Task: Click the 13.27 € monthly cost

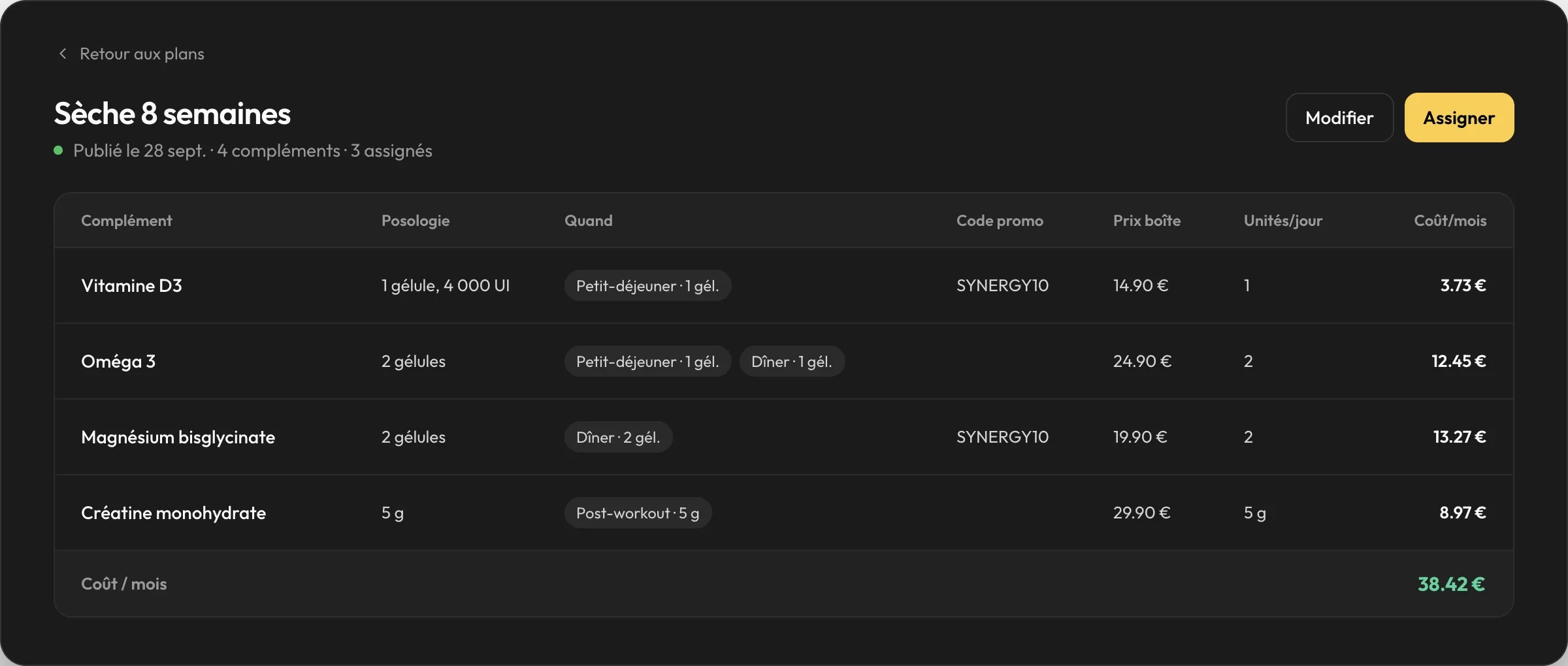Action: tap(1460, 437)
